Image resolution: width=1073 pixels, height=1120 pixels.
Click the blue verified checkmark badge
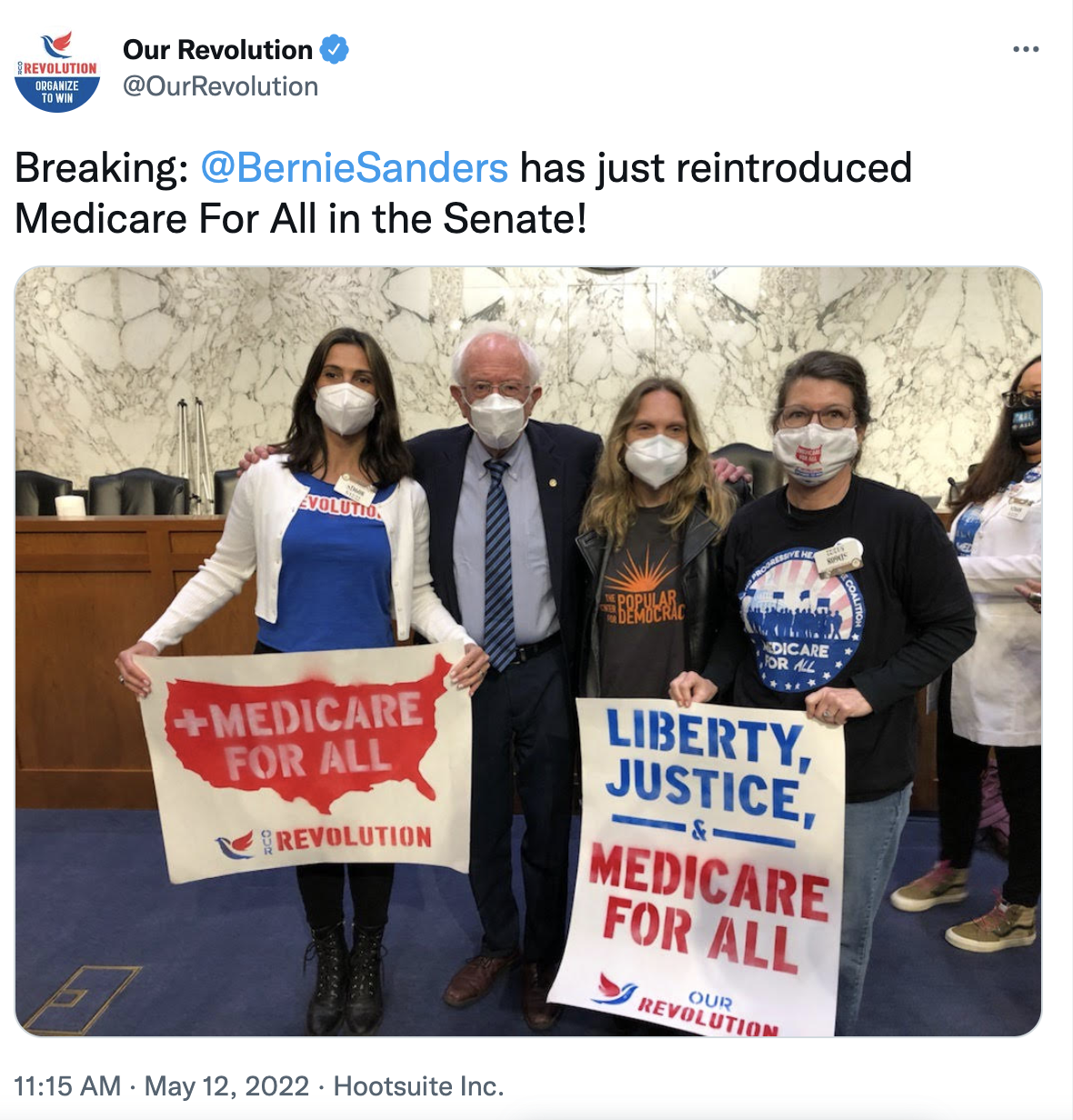tap(335, 49)
